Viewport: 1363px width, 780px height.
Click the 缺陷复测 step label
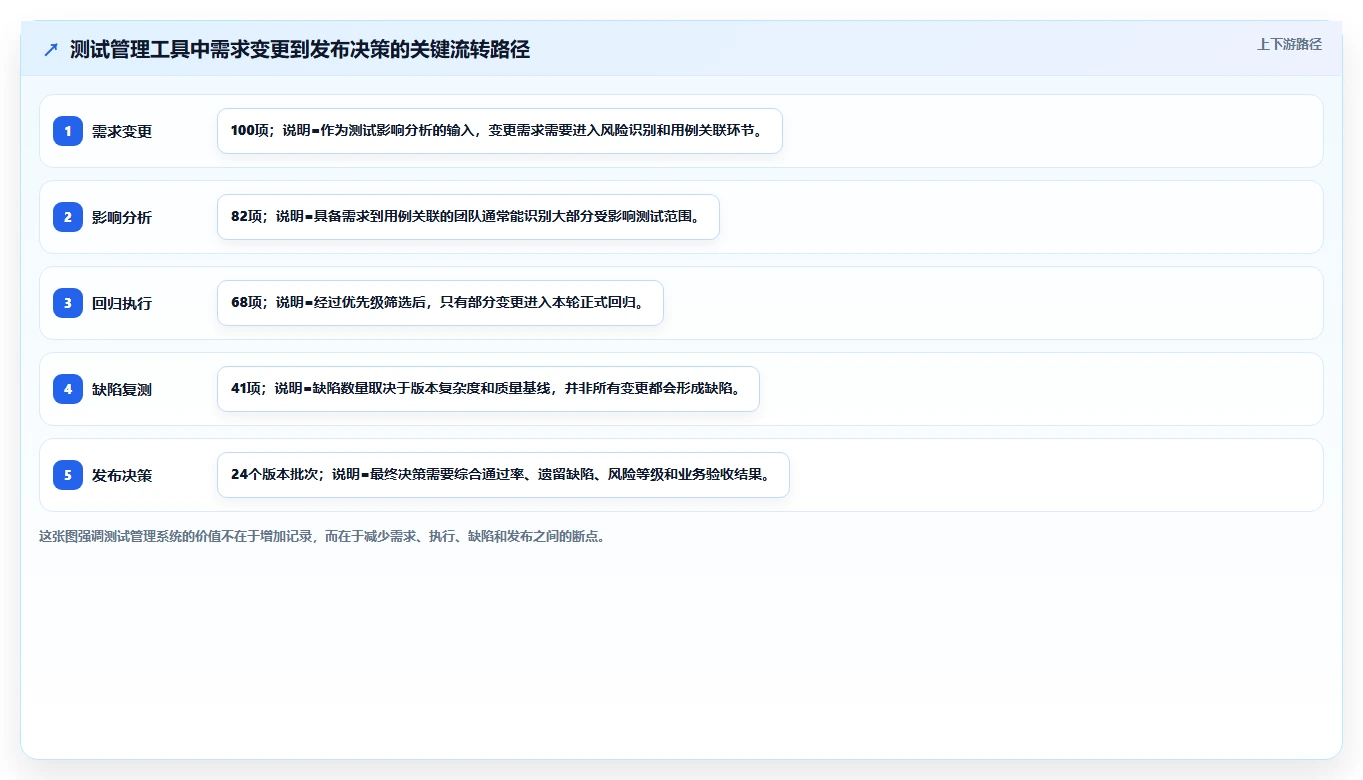point(122,389)
